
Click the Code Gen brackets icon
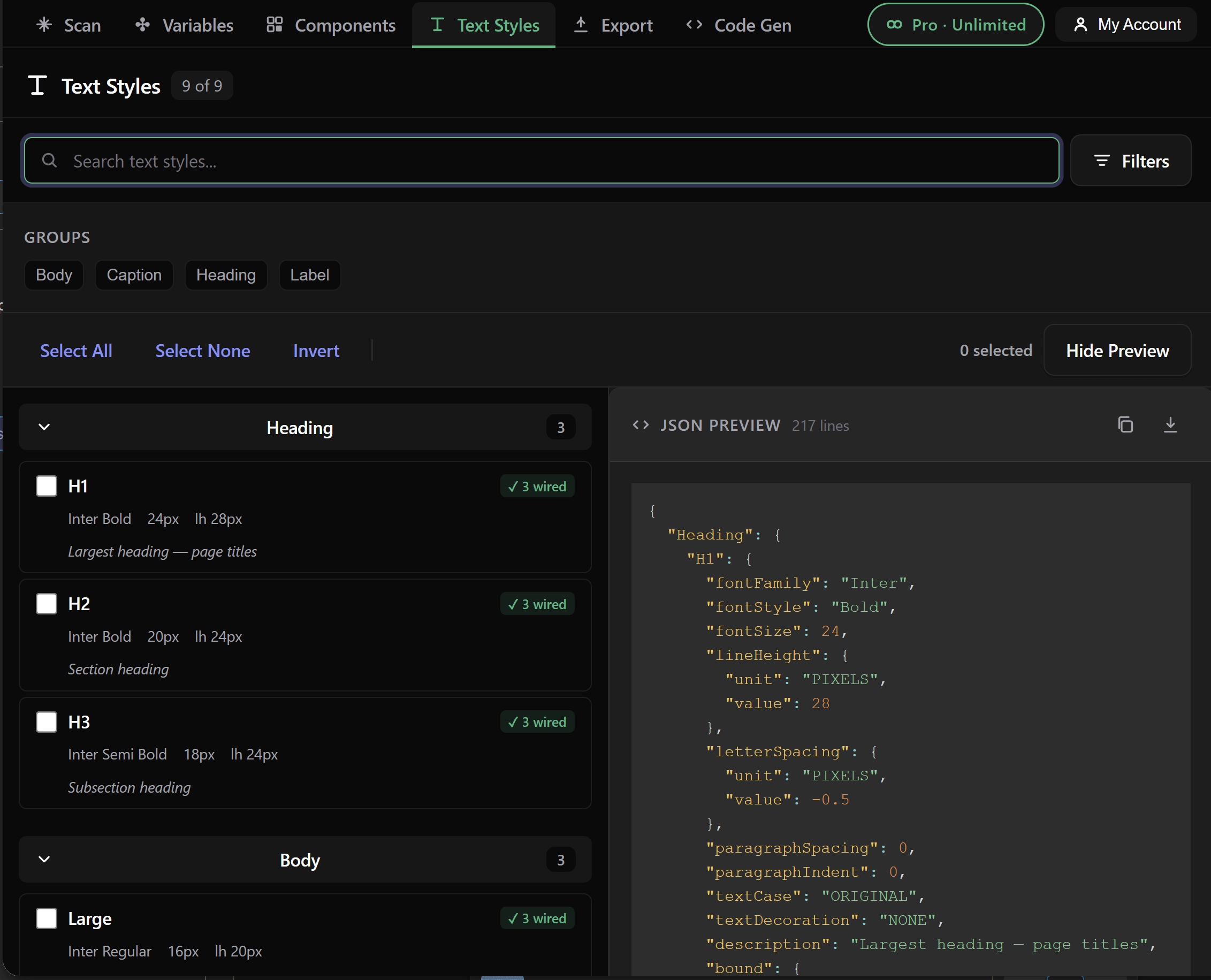click(694, 24)
